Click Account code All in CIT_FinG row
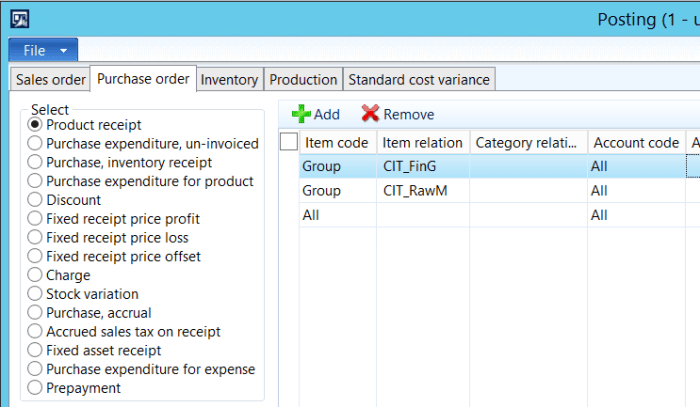Viewport: 700px width, 407px height. [x=637, y=166]
